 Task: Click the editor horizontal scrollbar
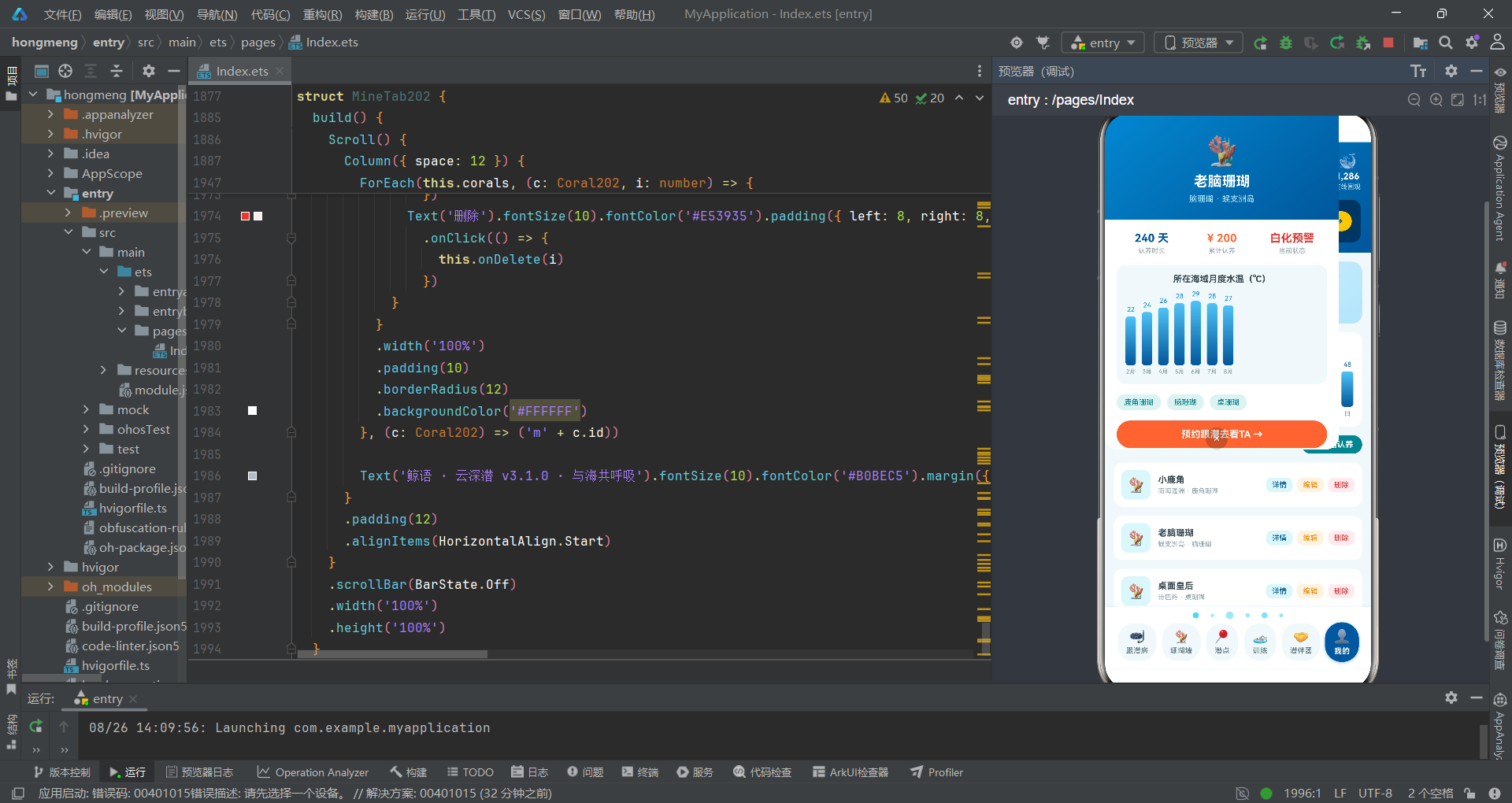392,654
